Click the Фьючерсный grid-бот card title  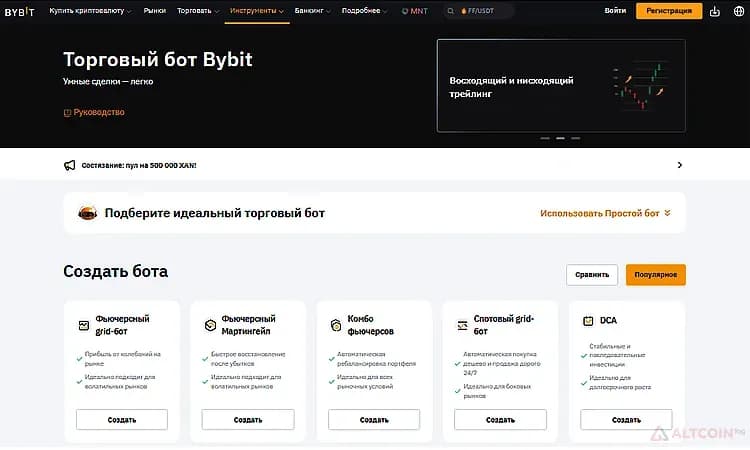click(122, 325)
